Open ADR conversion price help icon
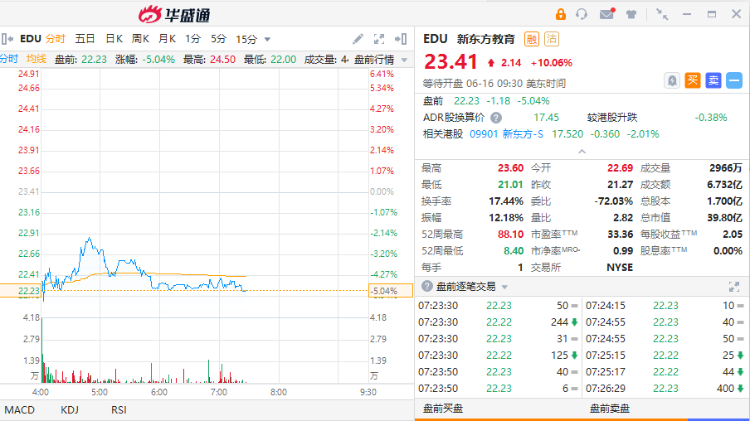 pos(496,118)
